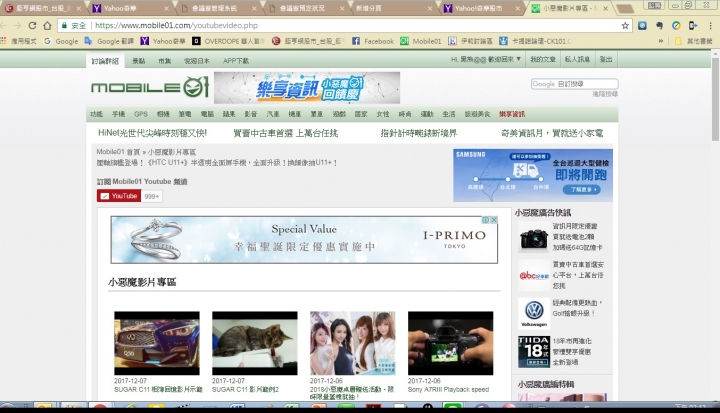Open 我的文章 in top bar
Image resolution: width=720 pixels, height=413 pixels.
543,59
